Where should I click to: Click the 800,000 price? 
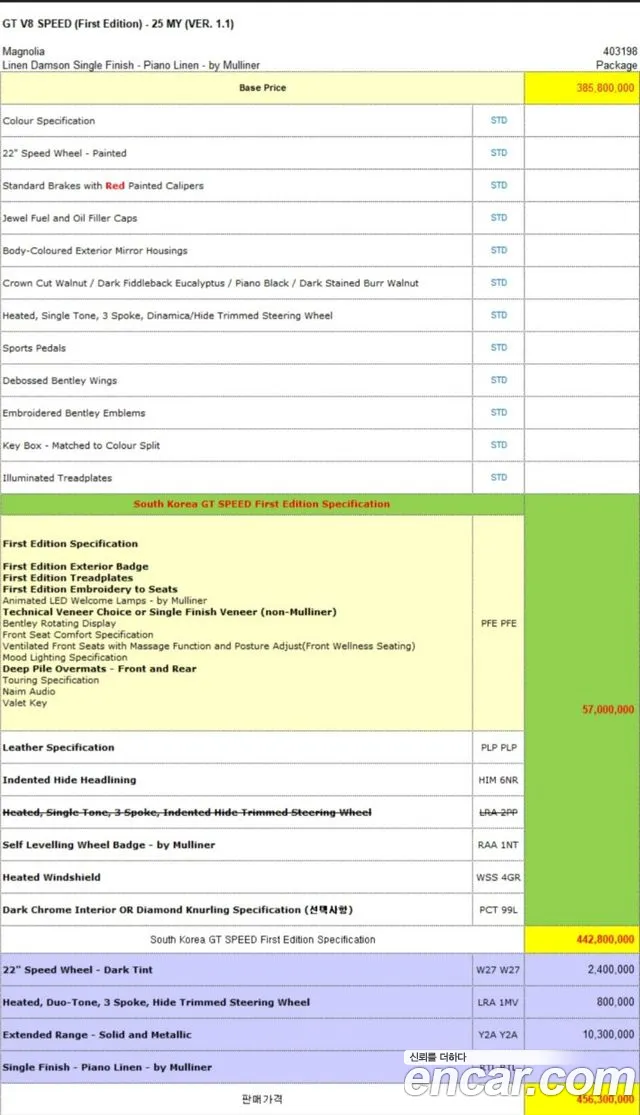(x=615, y=1002)
